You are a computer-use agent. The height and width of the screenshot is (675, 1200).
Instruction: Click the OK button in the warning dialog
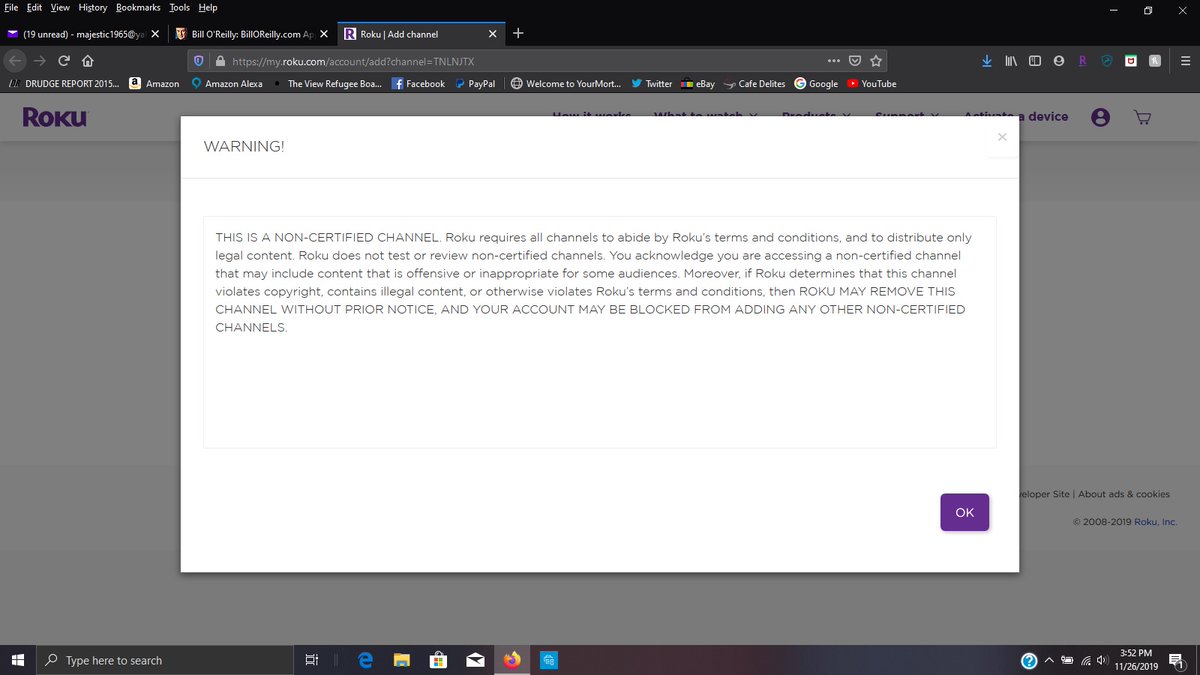964,512
